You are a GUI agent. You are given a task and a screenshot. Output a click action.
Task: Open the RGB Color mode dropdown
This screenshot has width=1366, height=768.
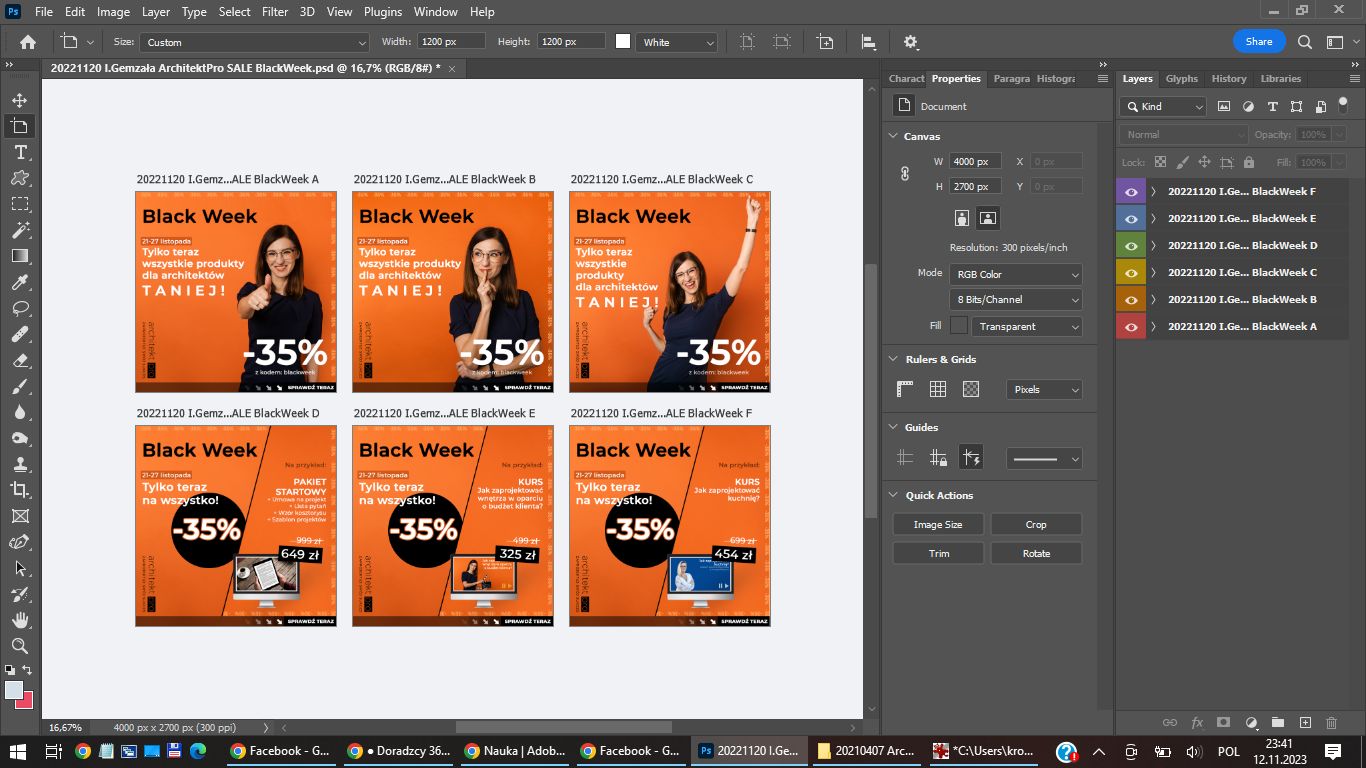pyautogui.click(x=1016, y=274)
